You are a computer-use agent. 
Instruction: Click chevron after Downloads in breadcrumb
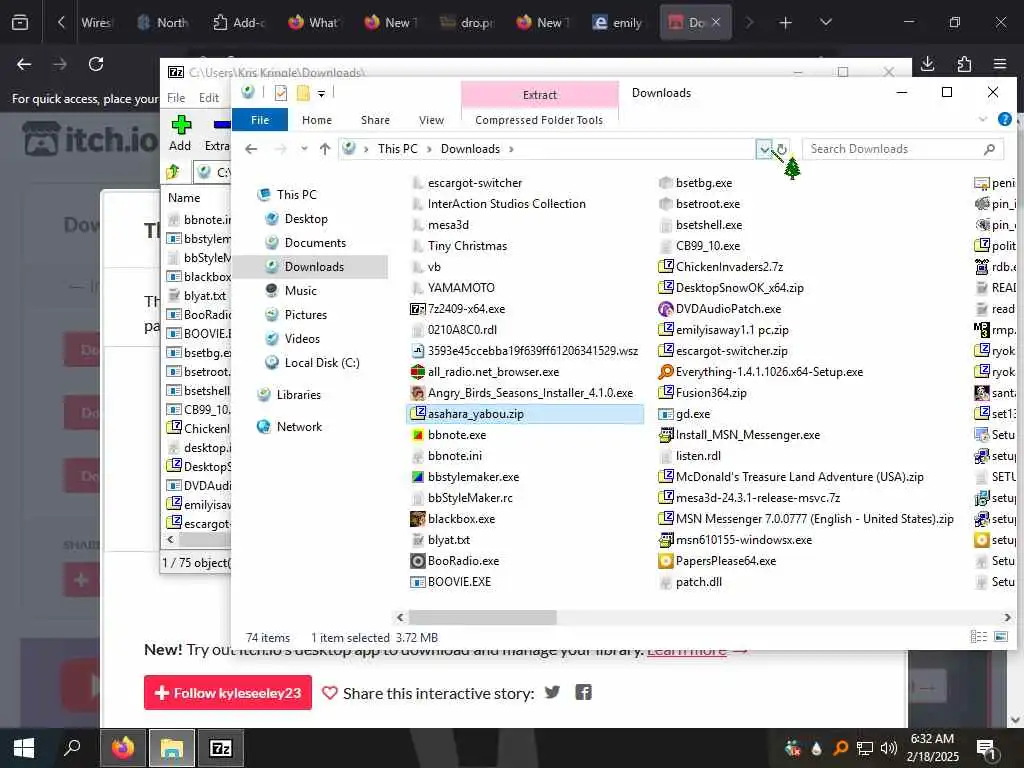coord(511,149)
